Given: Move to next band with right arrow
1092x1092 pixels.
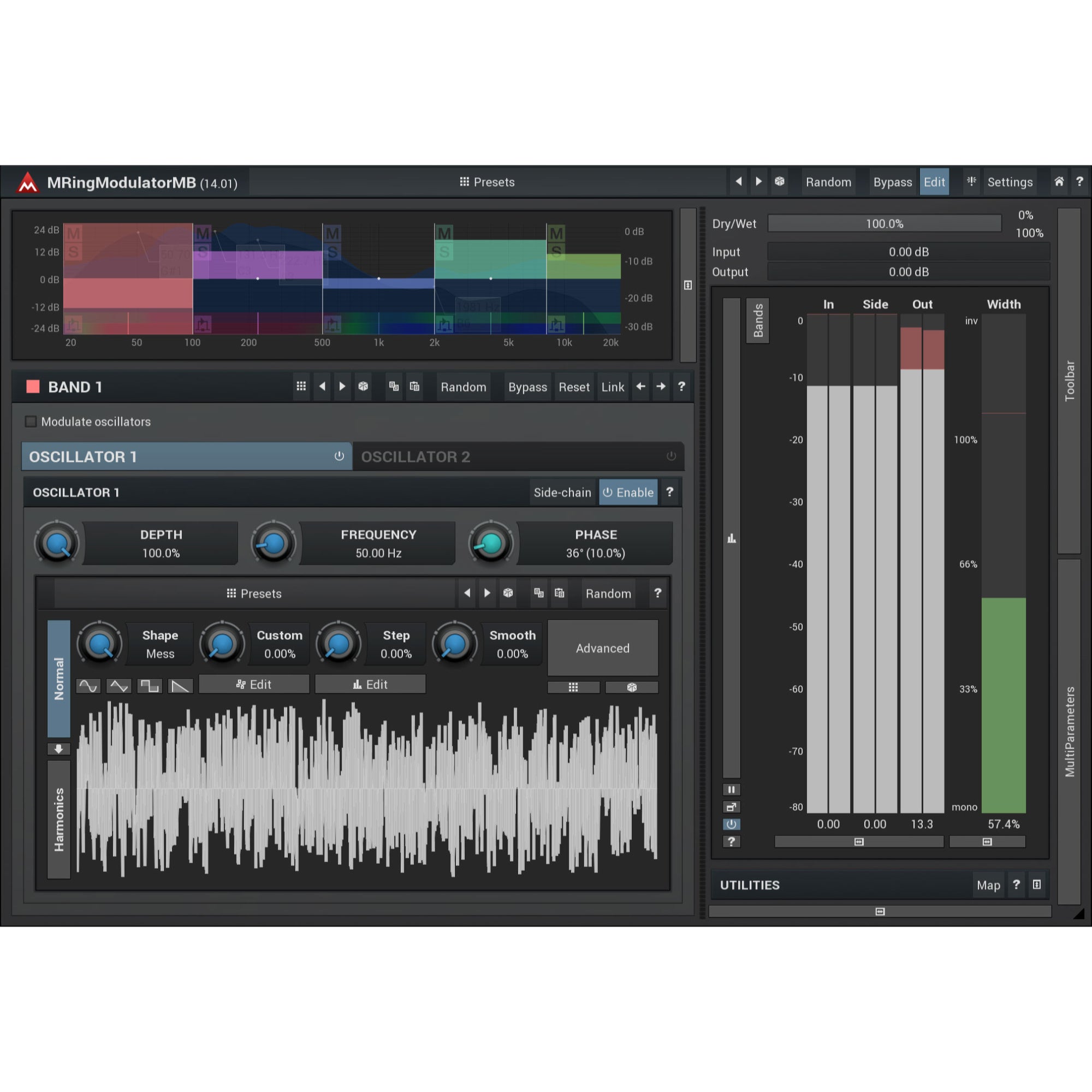Looking at the screenshot, I should pyautogui.click(x=661, y=387).
